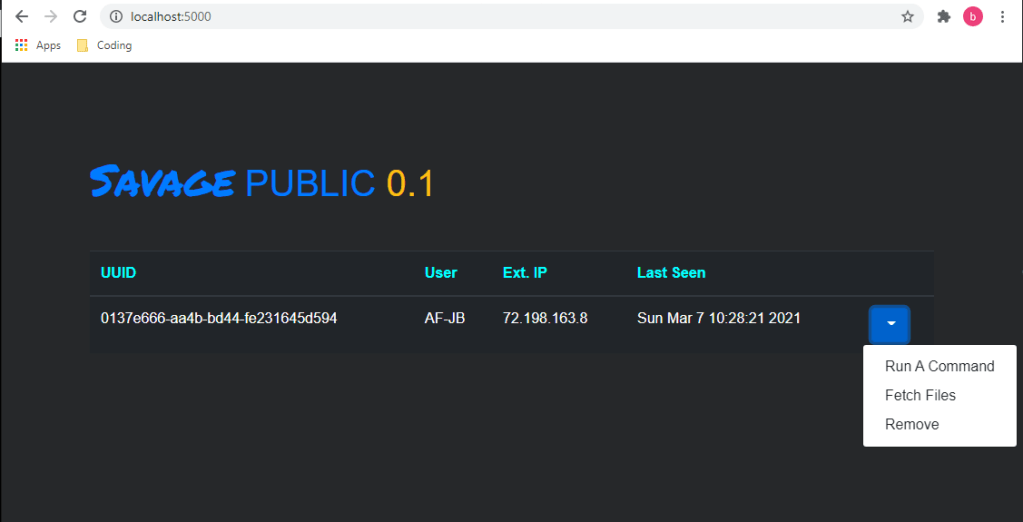Reload the localhost page
1023x522 pixels.
click(x=80, y=17)
